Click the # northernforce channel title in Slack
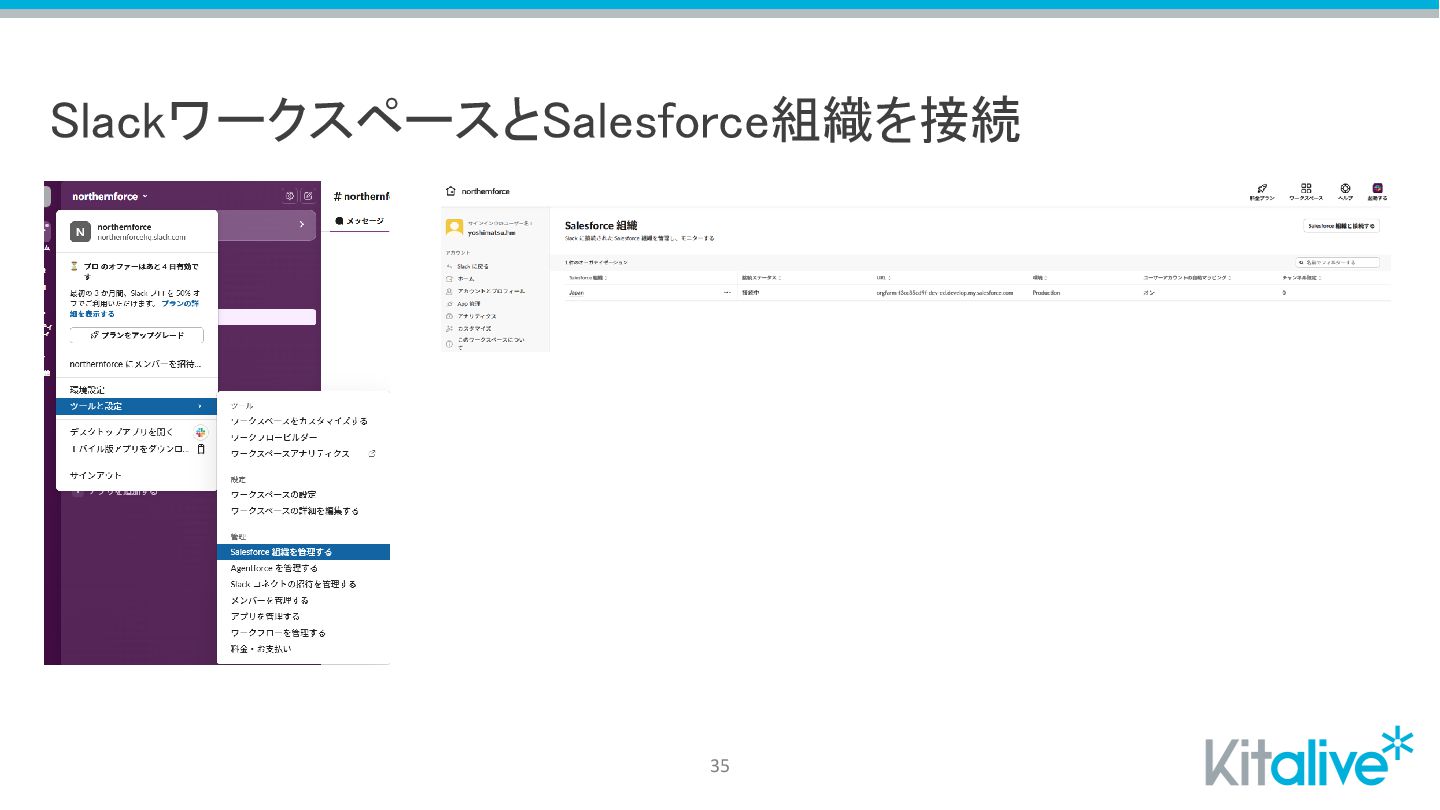 [x=361, y=196]
